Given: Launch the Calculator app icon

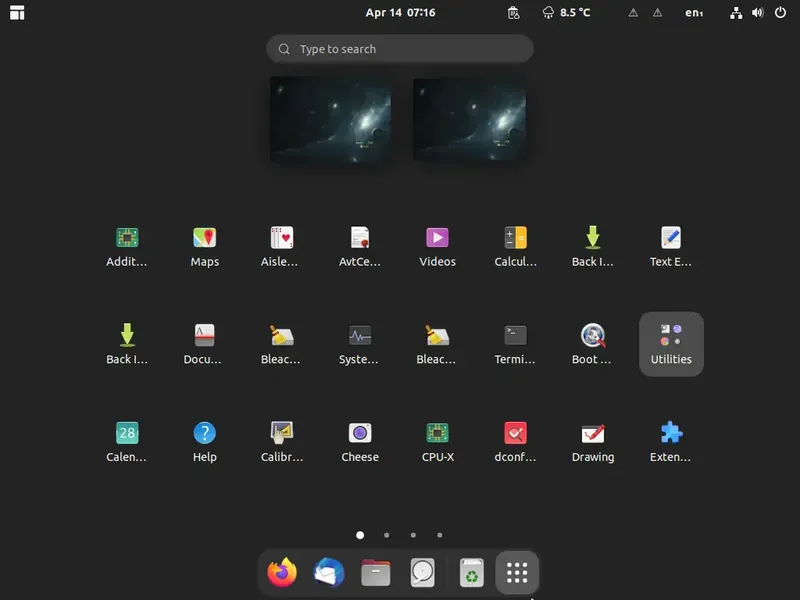Looking at the screenshot, I should click(x=515, y=247).
